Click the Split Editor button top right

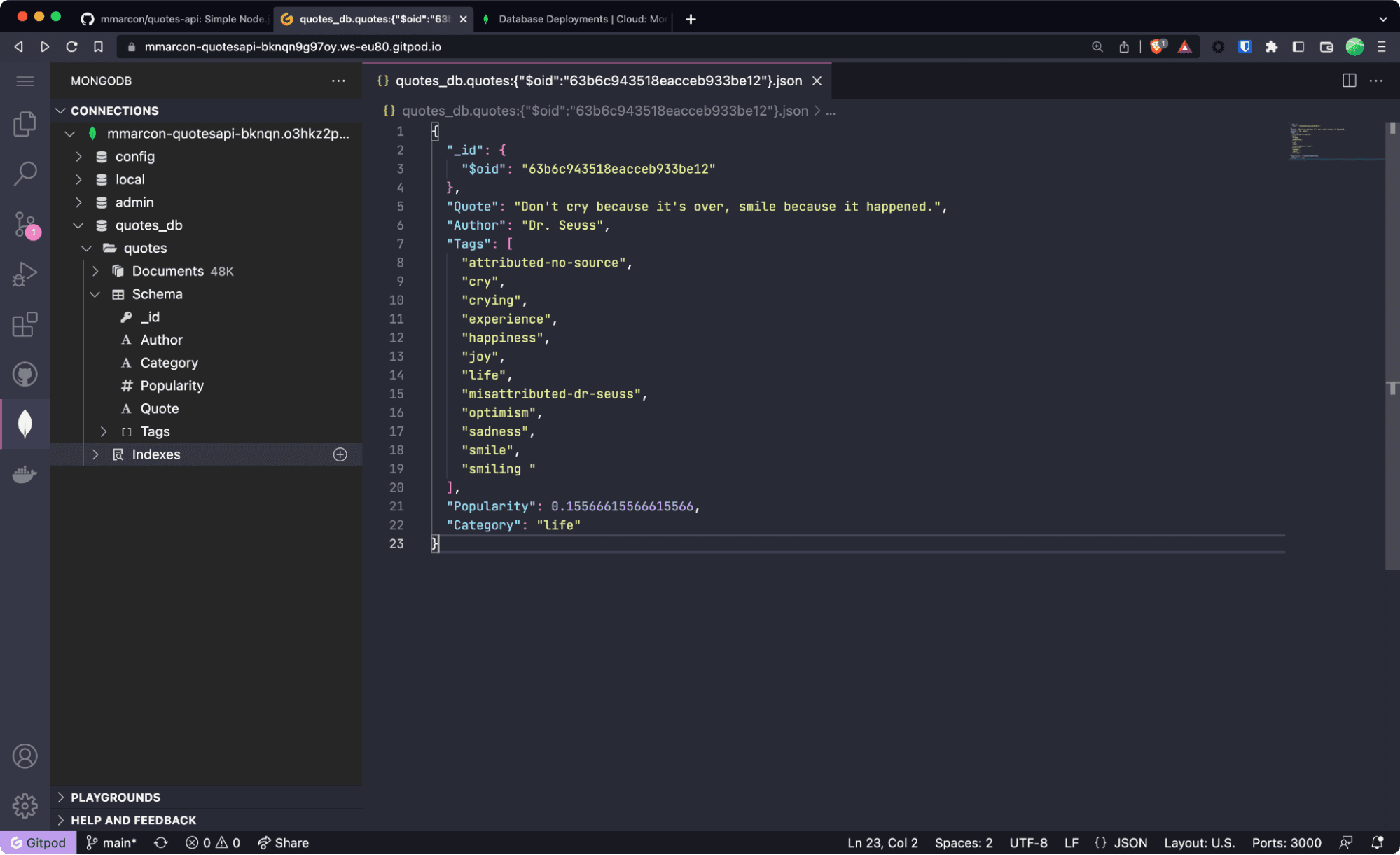pyautogui.click(x=1349, y=80)
